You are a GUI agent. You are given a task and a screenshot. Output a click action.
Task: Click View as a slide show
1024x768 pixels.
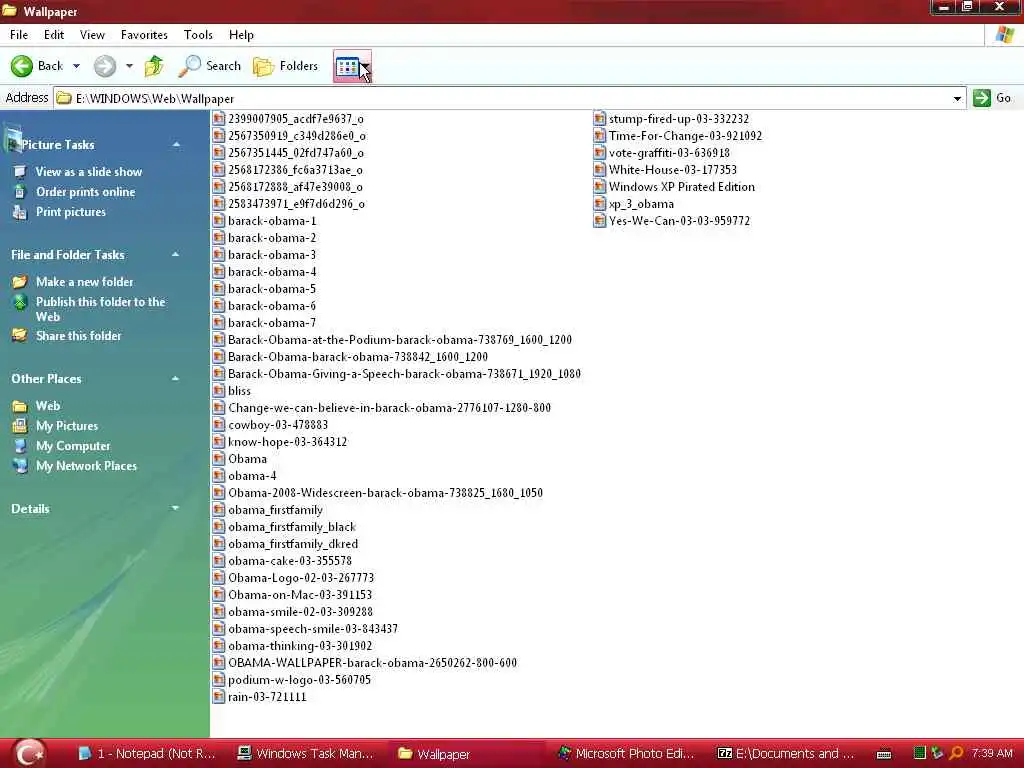point(88,172)
